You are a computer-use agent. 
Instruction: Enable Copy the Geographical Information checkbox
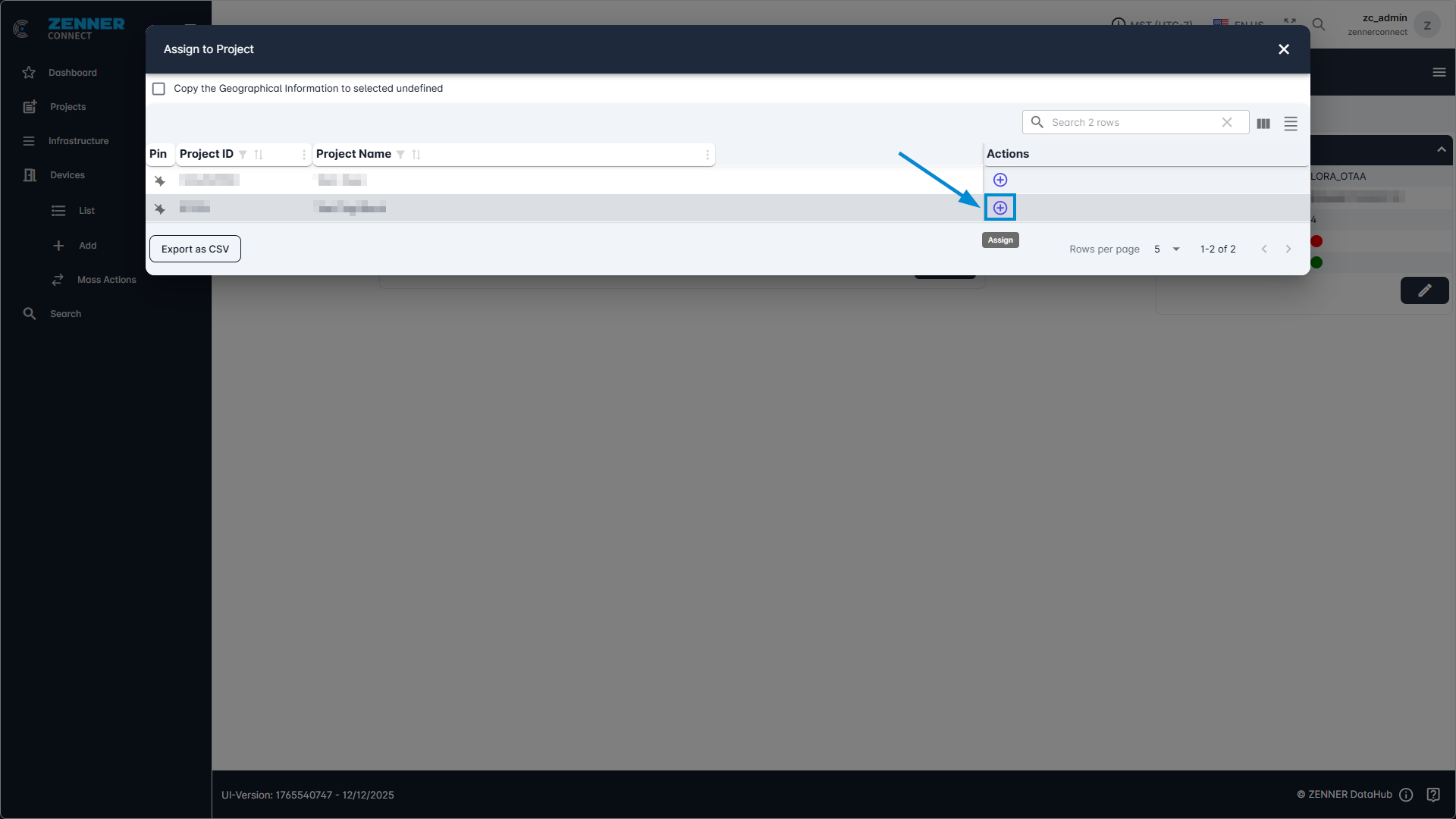tap(158, 89)
